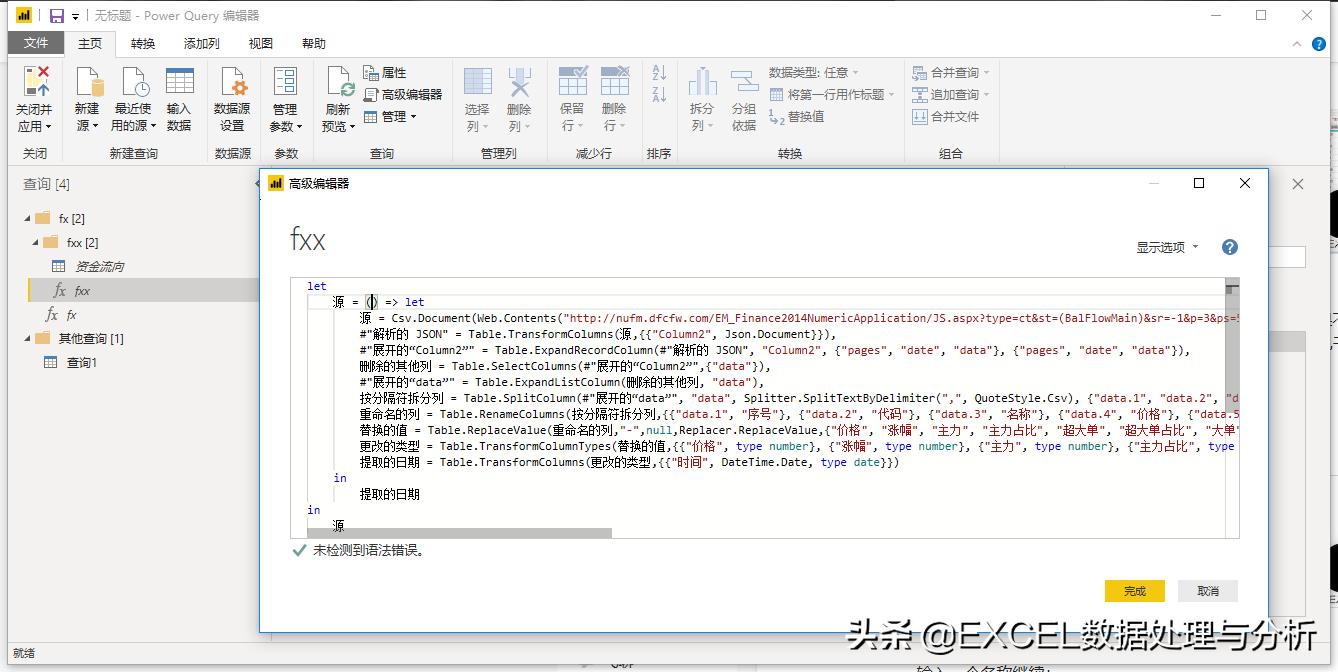Viewport: 1338px width, 672px height.
Task: Select the 资金流向 query in list
Action: [99, 266]
